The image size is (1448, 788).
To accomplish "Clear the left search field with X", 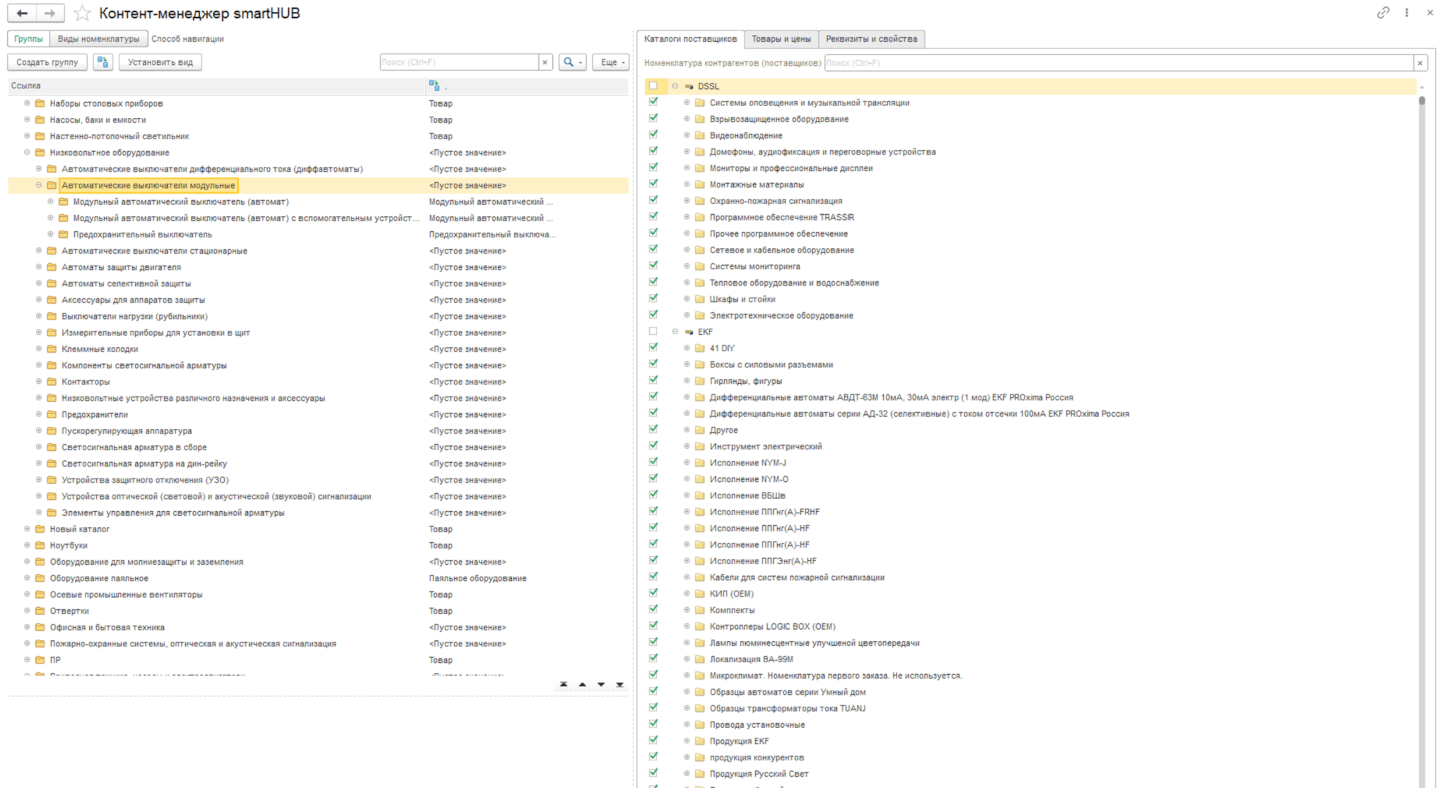I will pos(545,62).
